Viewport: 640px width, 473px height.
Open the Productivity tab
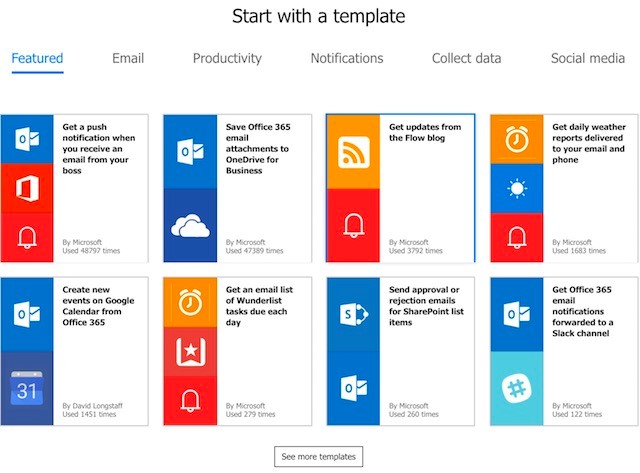pos(227,58)
